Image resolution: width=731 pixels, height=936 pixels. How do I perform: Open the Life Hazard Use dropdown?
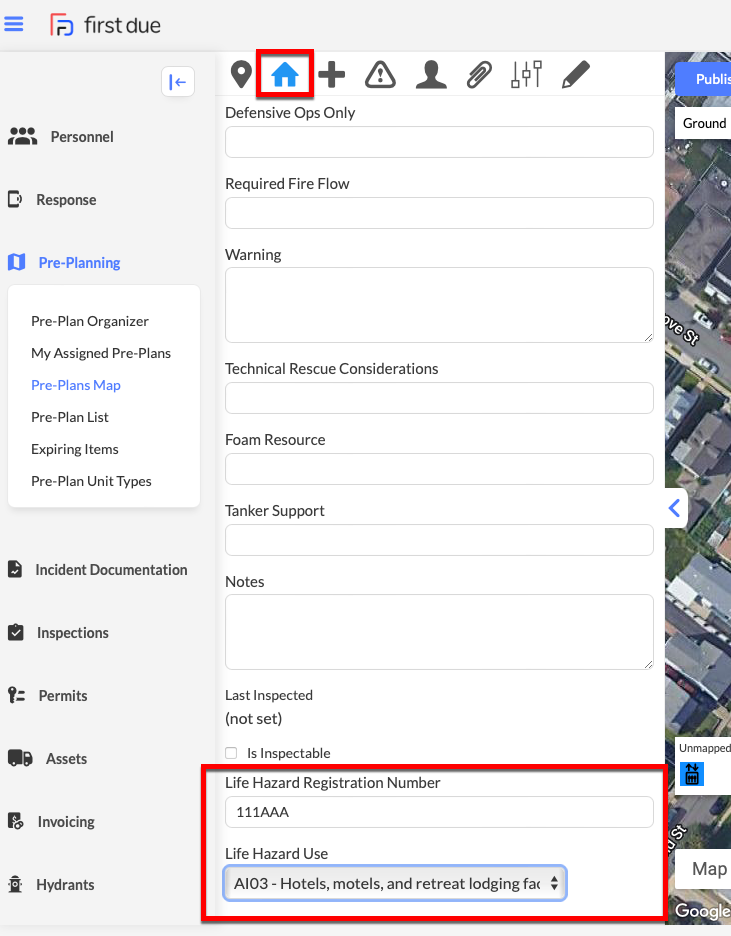(x=395, y=883)
